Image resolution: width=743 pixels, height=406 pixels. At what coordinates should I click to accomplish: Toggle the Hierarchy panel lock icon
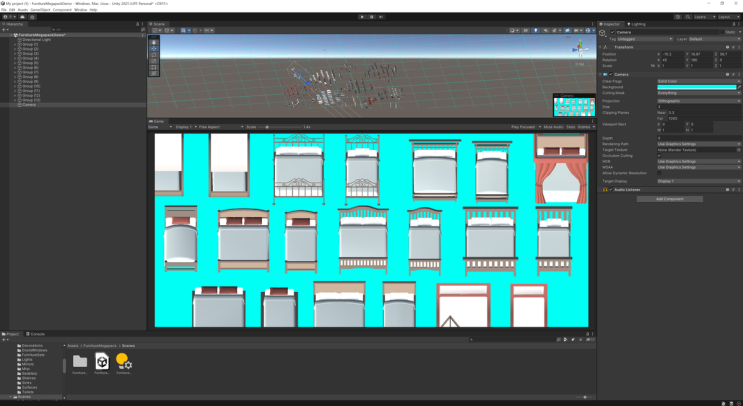pos(137,24)
